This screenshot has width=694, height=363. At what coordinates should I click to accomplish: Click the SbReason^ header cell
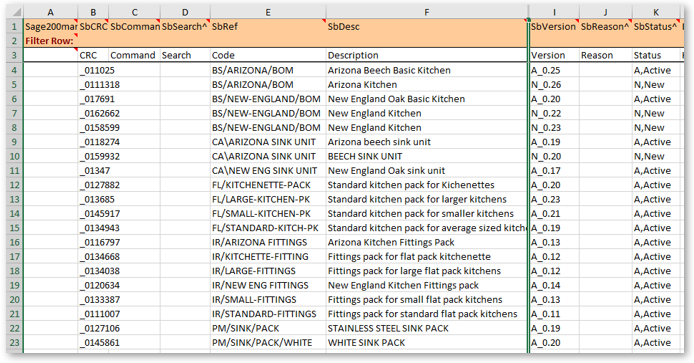pyautogui.click(x=605, y=27)
